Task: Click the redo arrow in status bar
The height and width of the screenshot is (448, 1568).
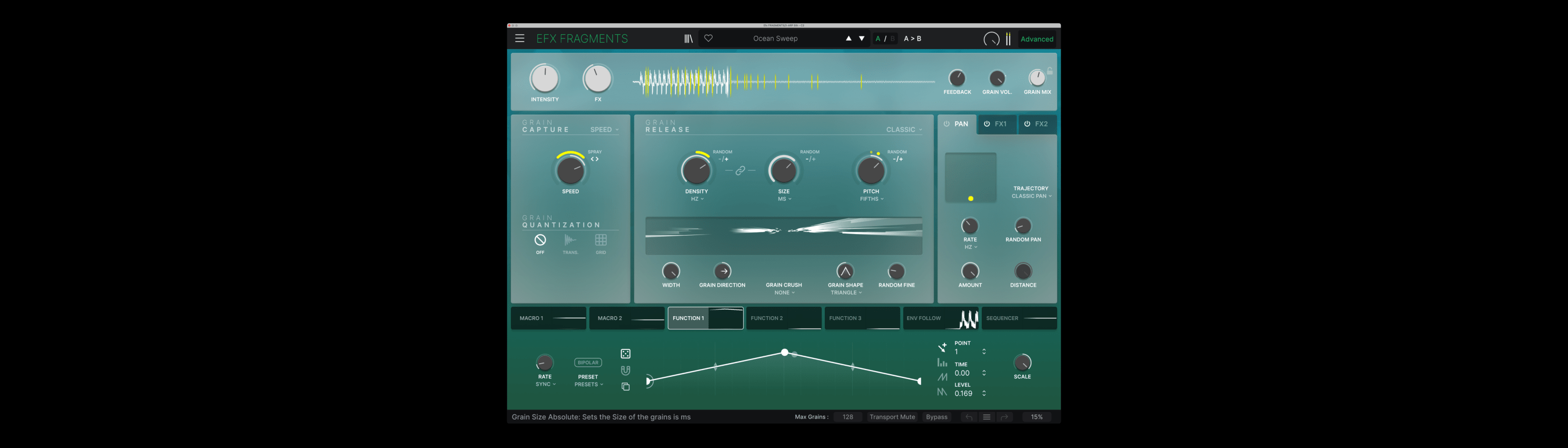Action: point(1004,417)
